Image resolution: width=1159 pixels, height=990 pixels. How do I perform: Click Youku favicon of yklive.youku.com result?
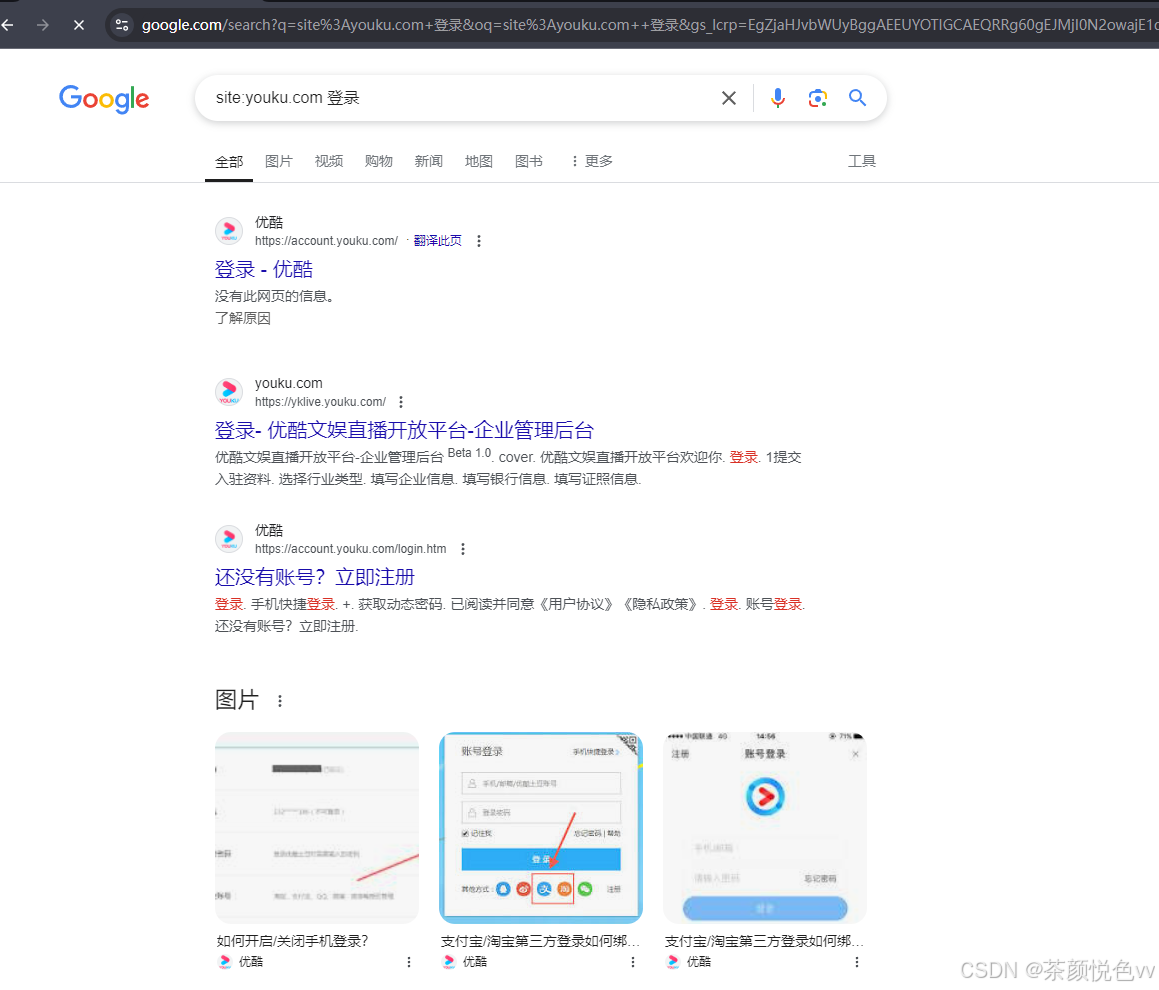pyautogui.click(x=229, y=392)
